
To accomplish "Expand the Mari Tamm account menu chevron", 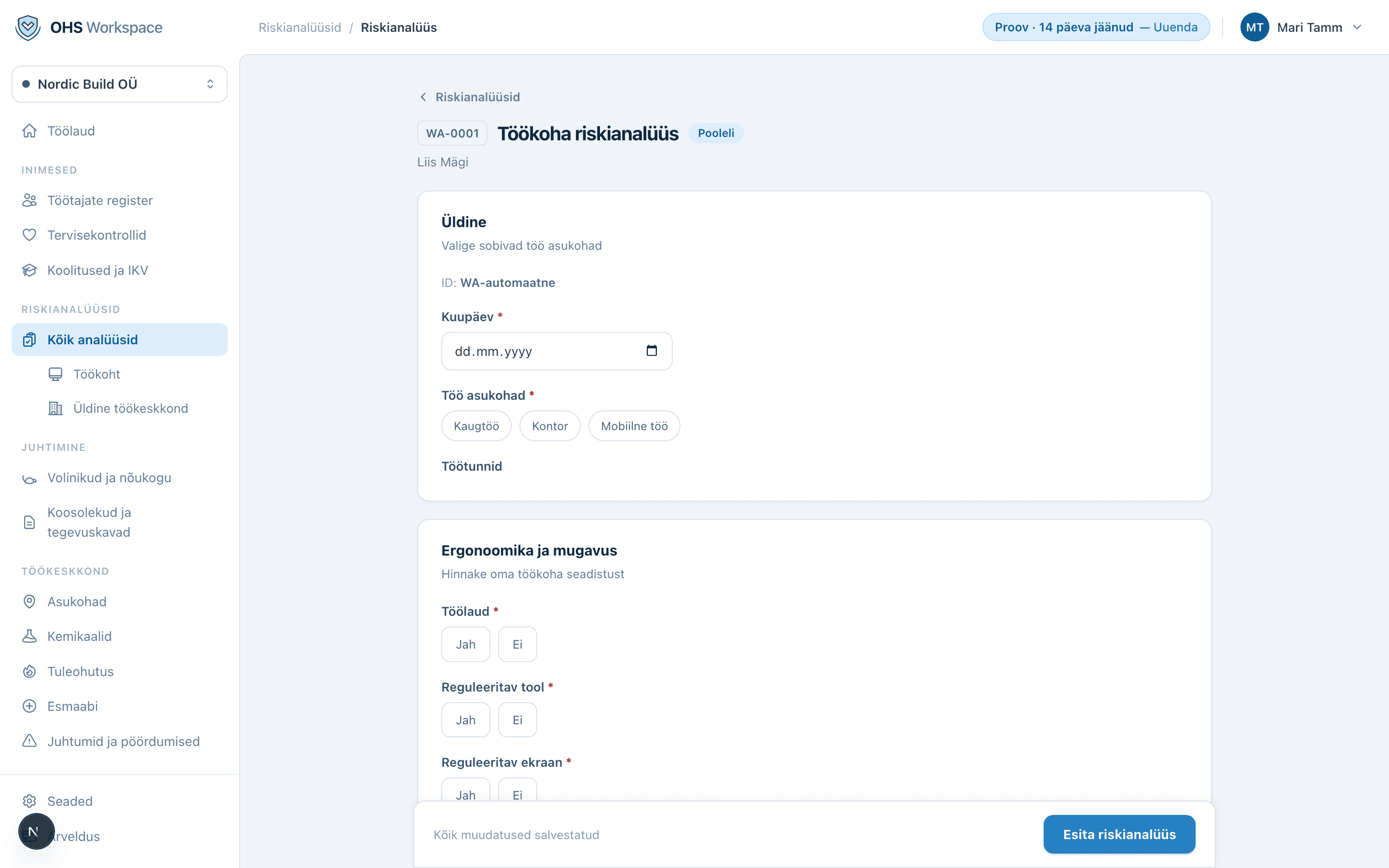I will pyautogui.click(x=1357, y=27).
